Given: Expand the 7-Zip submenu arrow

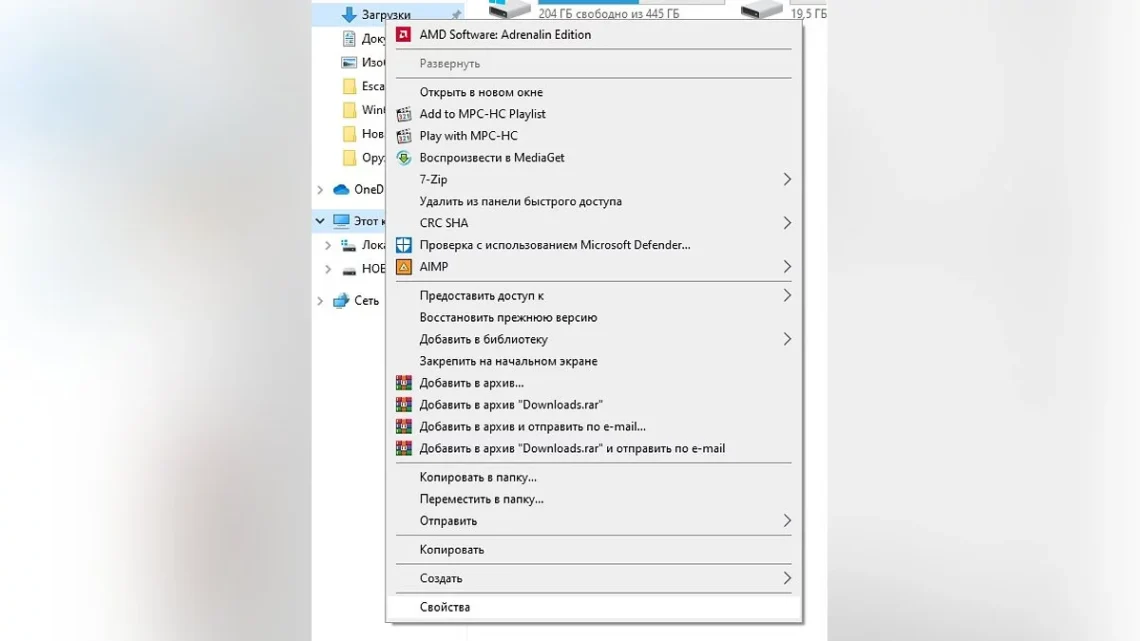Looking at the screenshot, I should 787,179.
